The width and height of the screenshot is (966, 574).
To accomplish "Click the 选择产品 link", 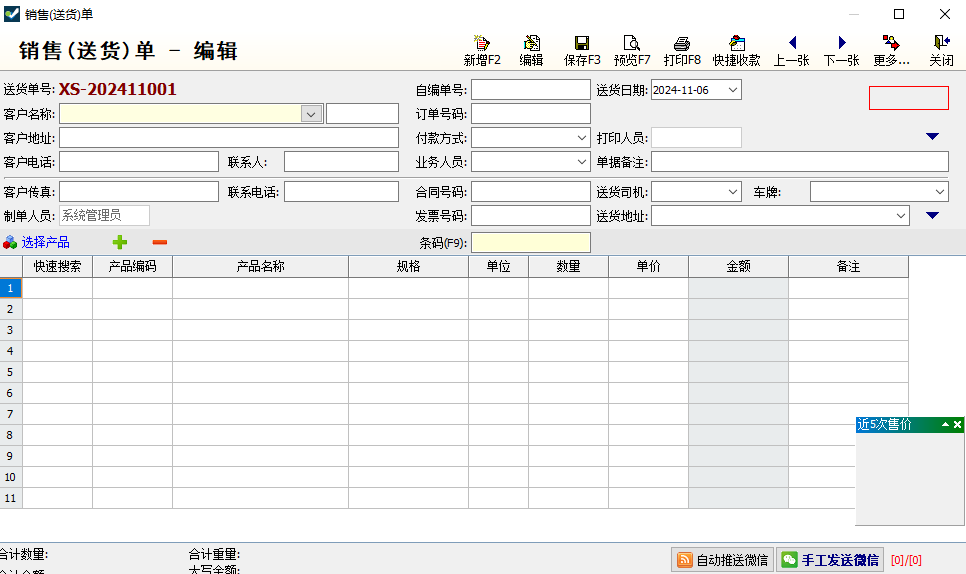I will point(45,242).
